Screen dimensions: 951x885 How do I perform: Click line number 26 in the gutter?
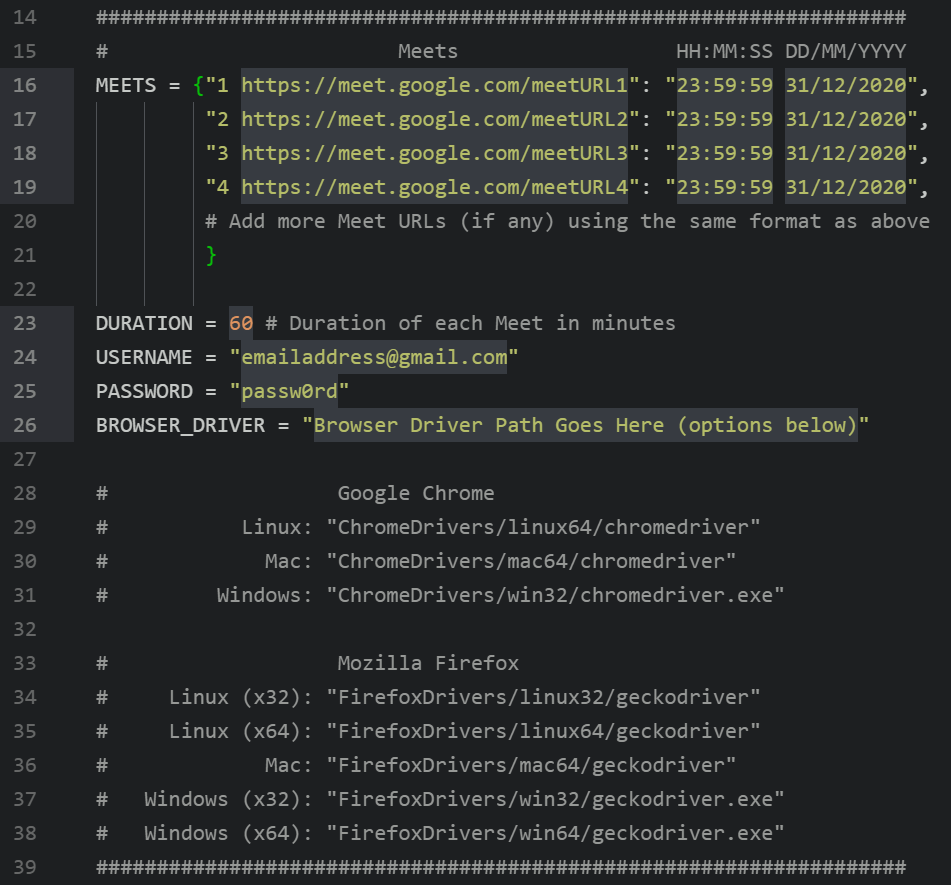(x=25, y=426)
